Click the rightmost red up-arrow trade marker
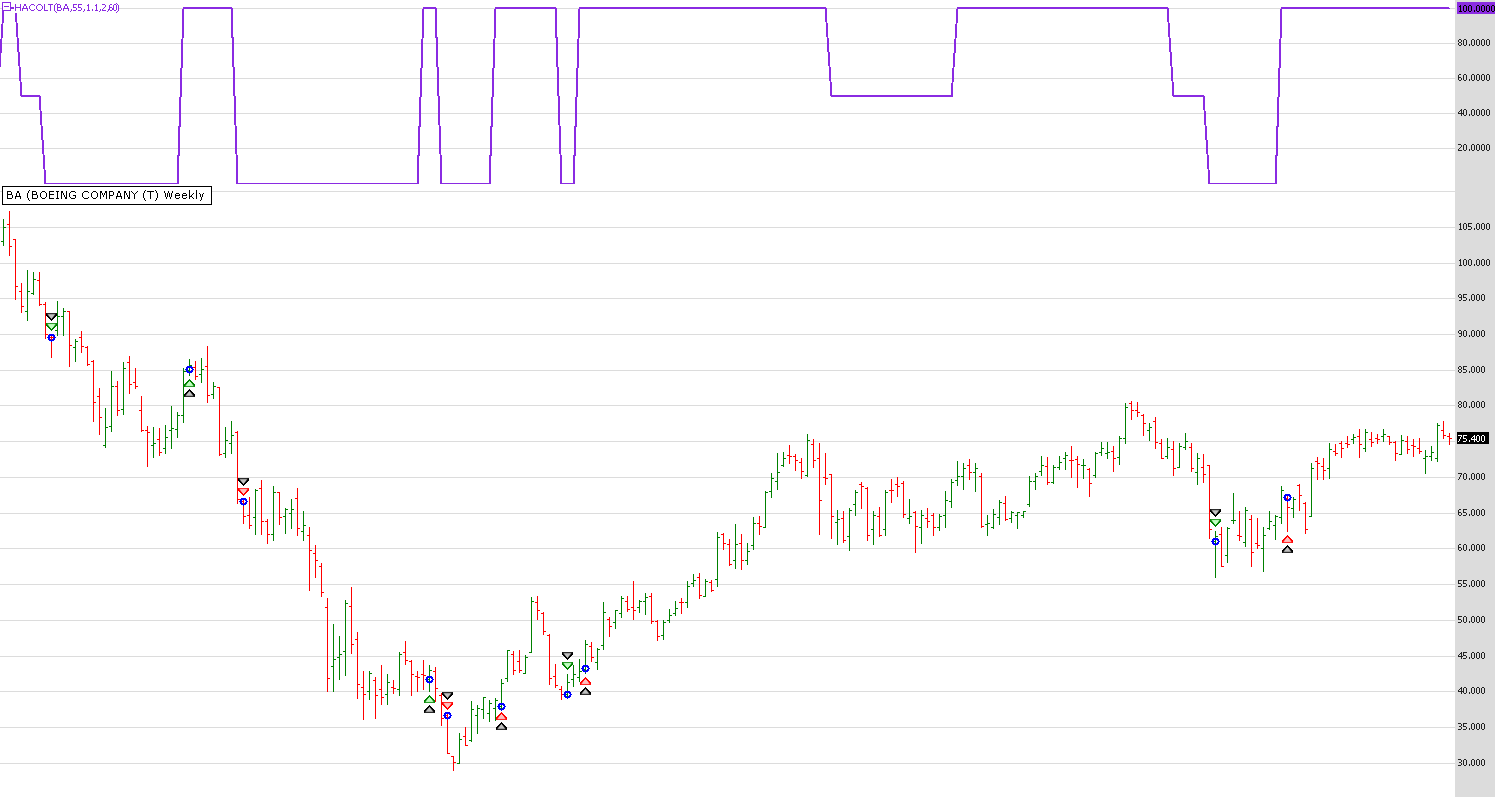Viewport: 1495px width, 797px height. point(1287,539)
